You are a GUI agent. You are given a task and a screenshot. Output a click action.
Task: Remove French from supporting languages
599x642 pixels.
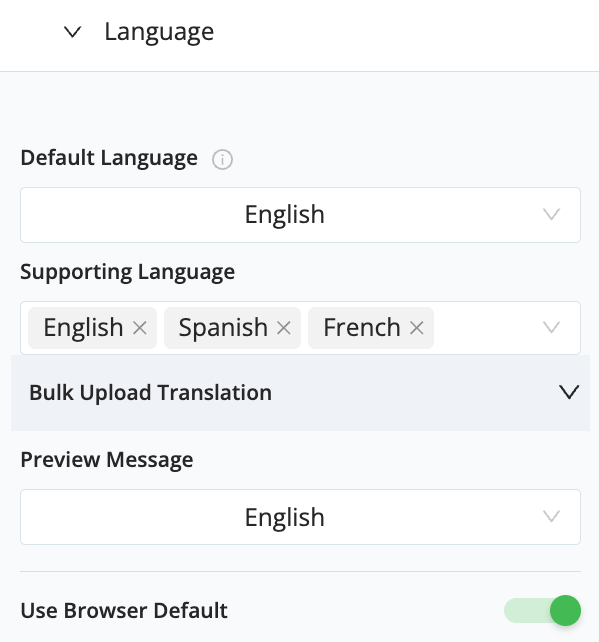point(416,328)
